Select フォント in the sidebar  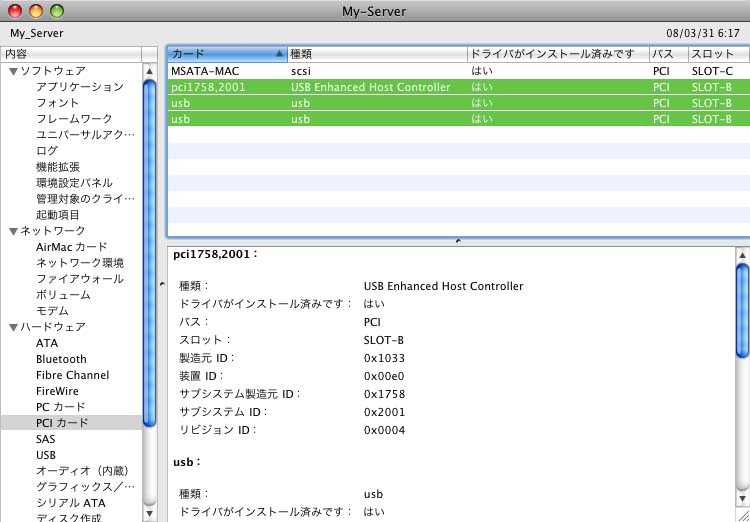(x=57, y=103)
